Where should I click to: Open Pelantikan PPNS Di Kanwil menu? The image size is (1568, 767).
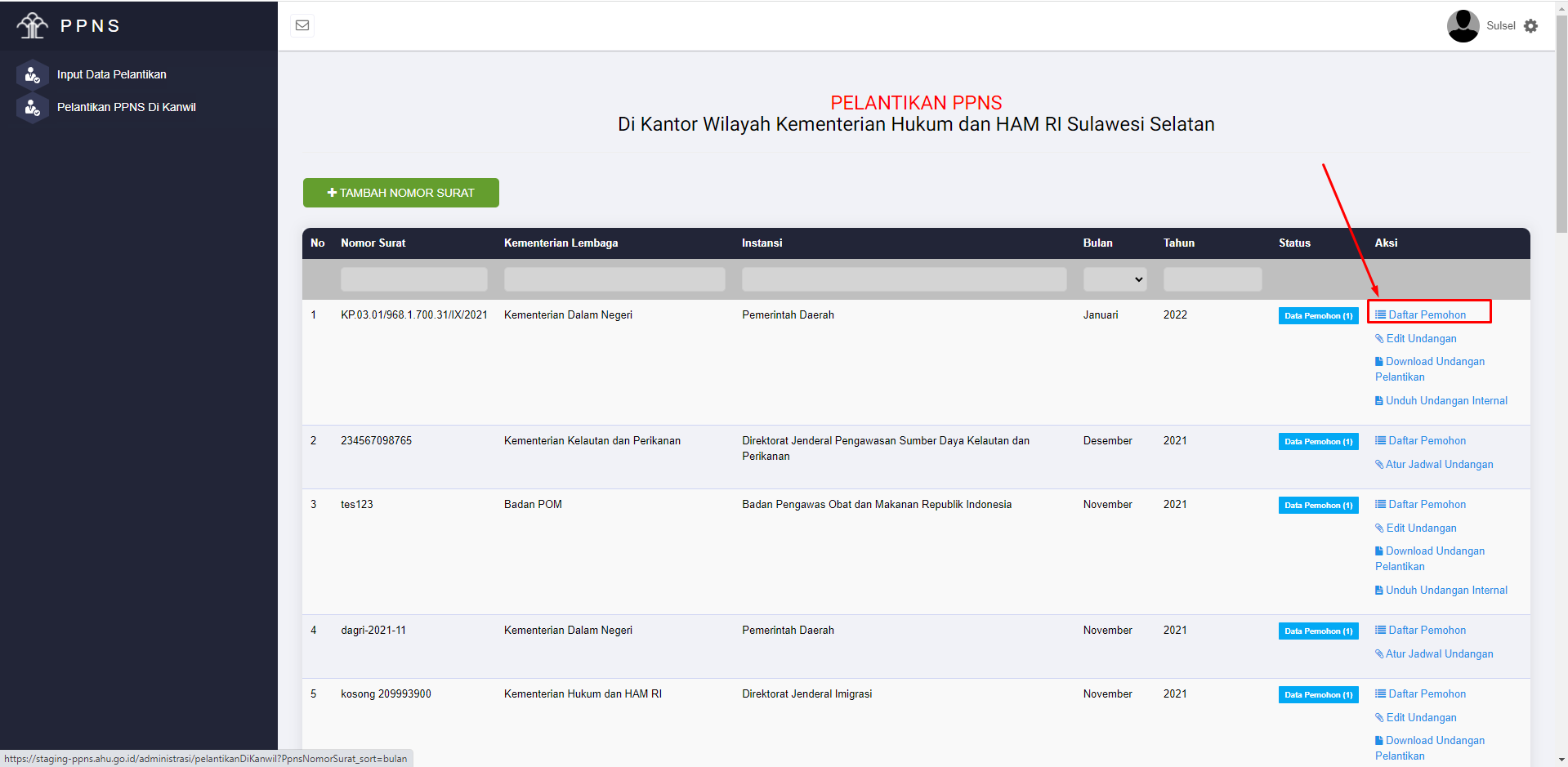tap(127, 107)
